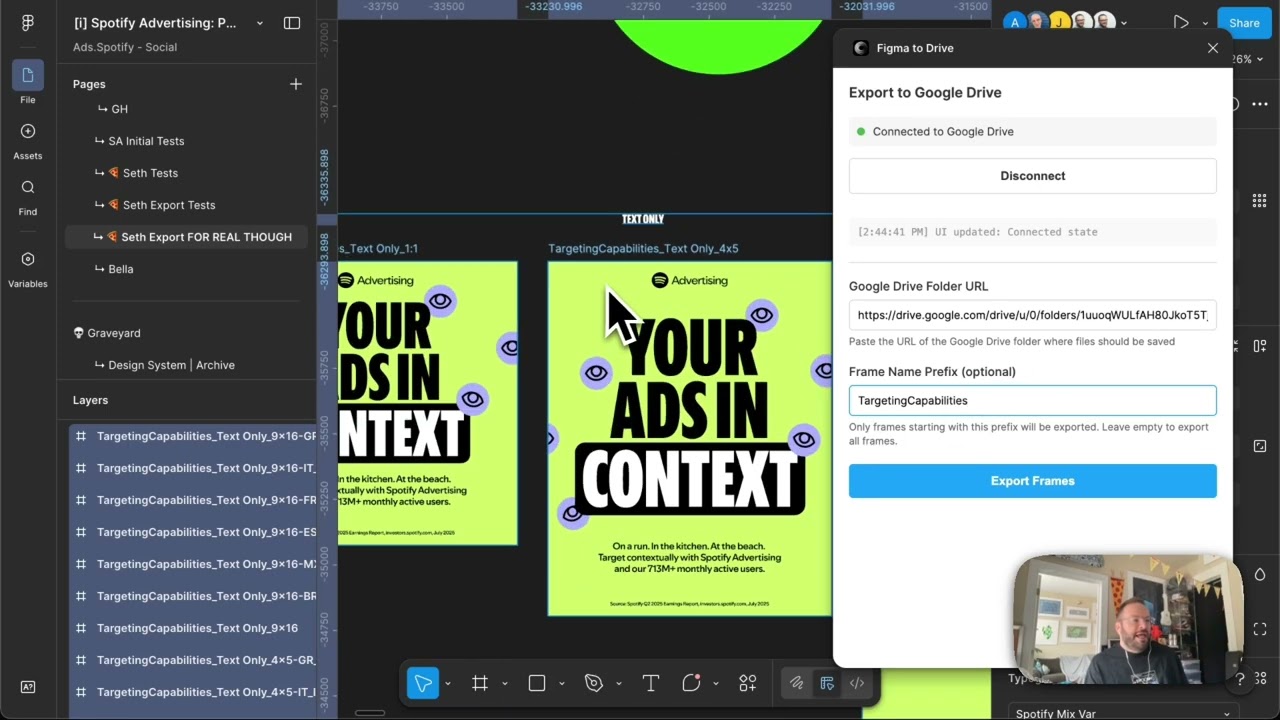Screen dimensions: 1280x720
Task: Select layer TargetingCapabilities_Text Only_9×16-ES
Action: (193, 532)
